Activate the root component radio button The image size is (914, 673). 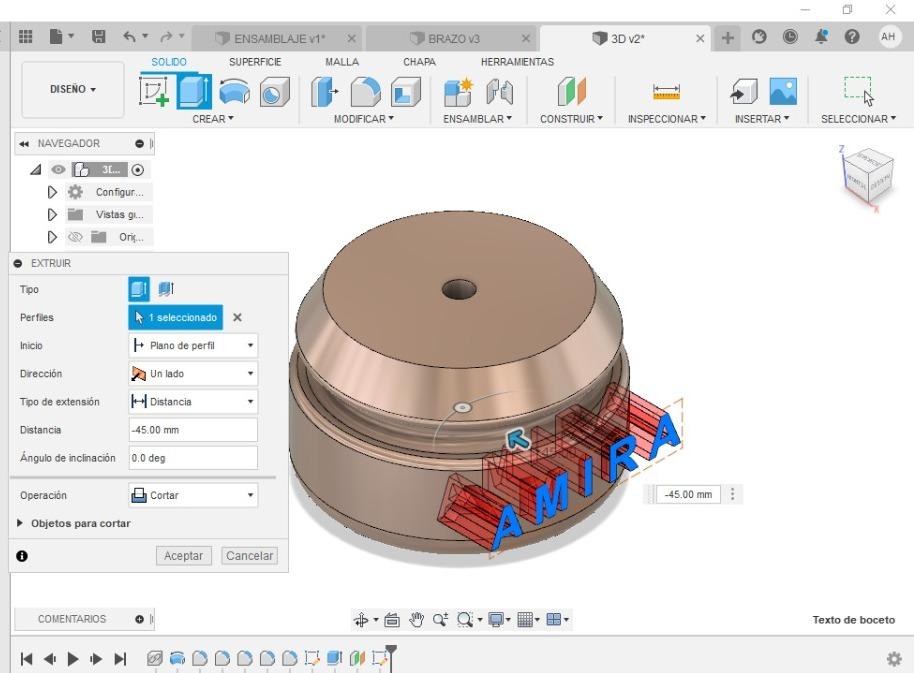coord(138,170)
